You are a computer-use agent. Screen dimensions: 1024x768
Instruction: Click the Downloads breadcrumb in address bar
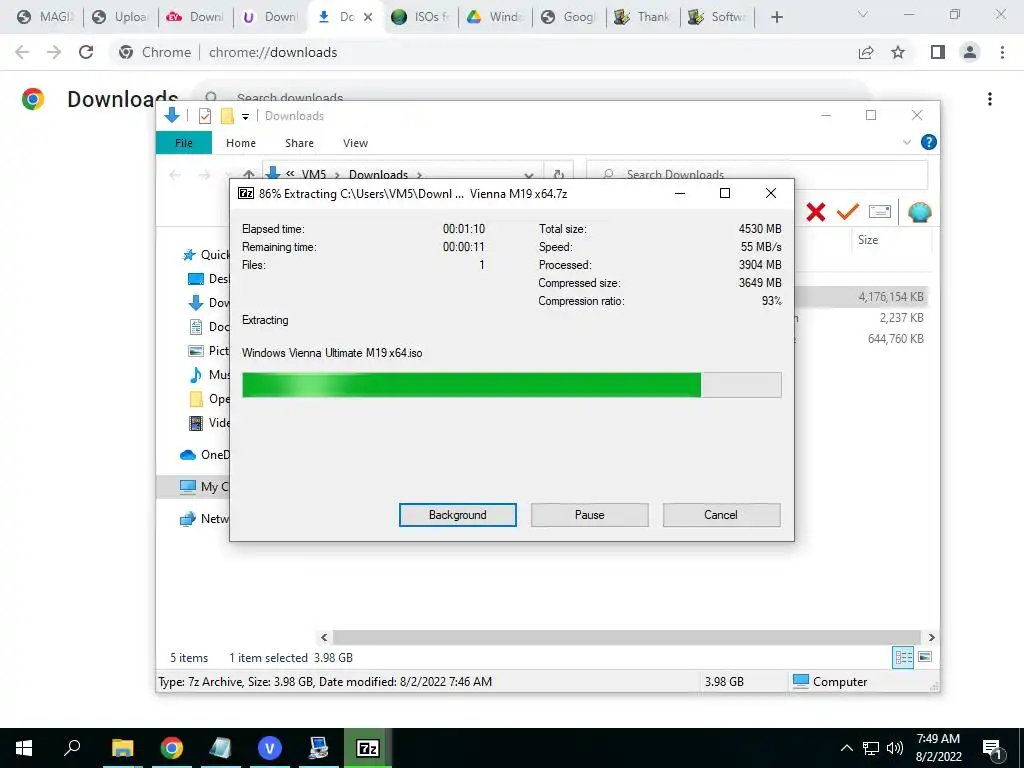pos(378,174)
